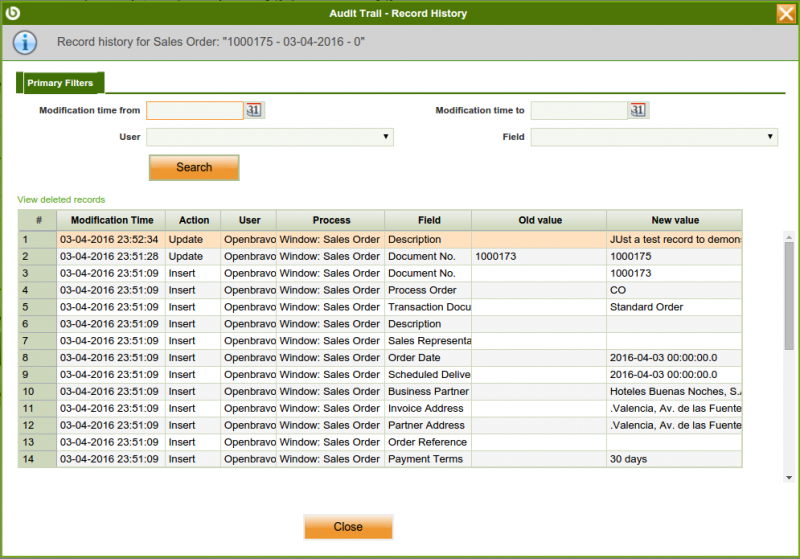Sort by the Old value column header
Image resolution: width=800 pixels, height=559 pixels.
539,220
